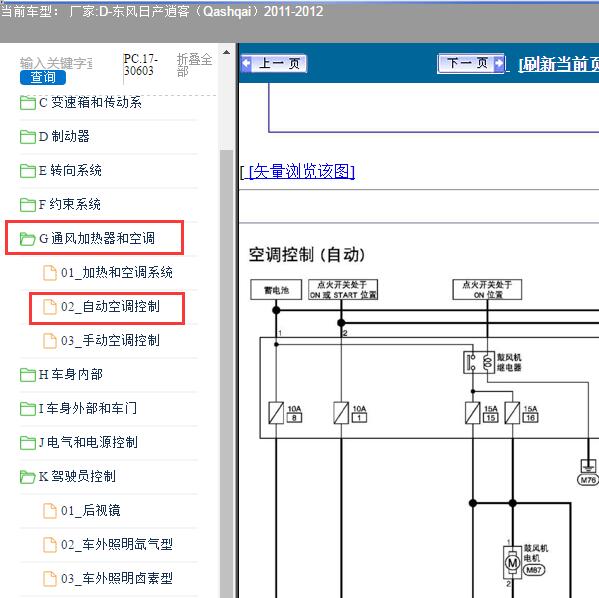Click left arrow icon on 上一页 button
This screenshot has width=599, height=598.
246,63
